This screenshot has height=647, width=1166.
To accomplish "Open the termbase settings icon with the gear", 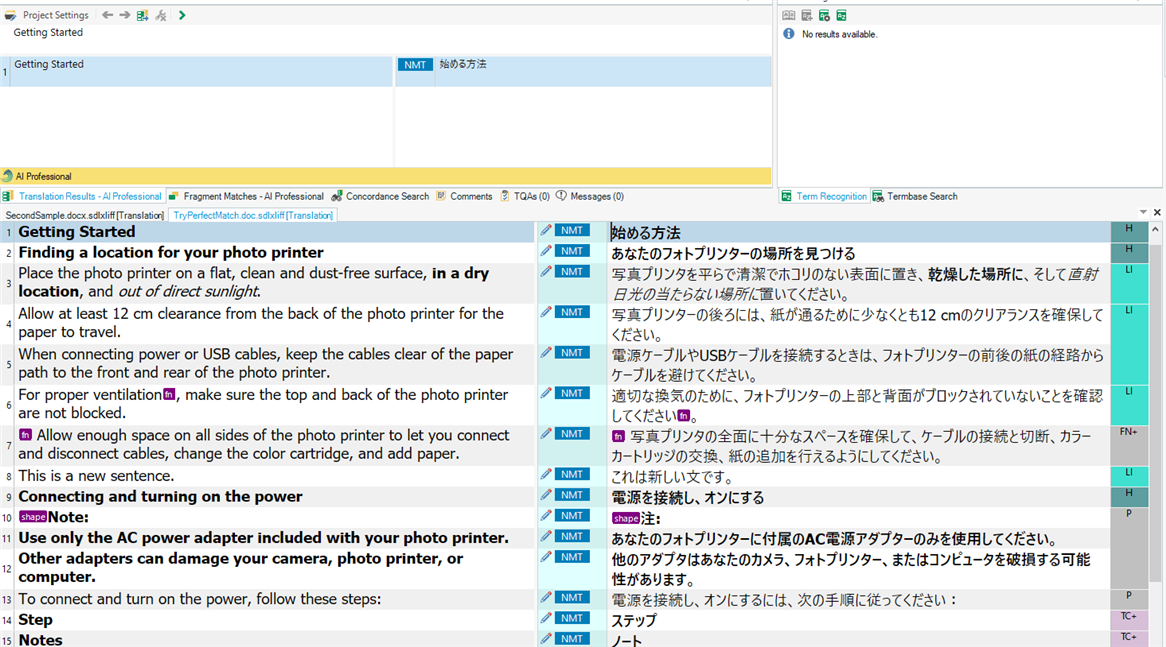I will [824, 14].
